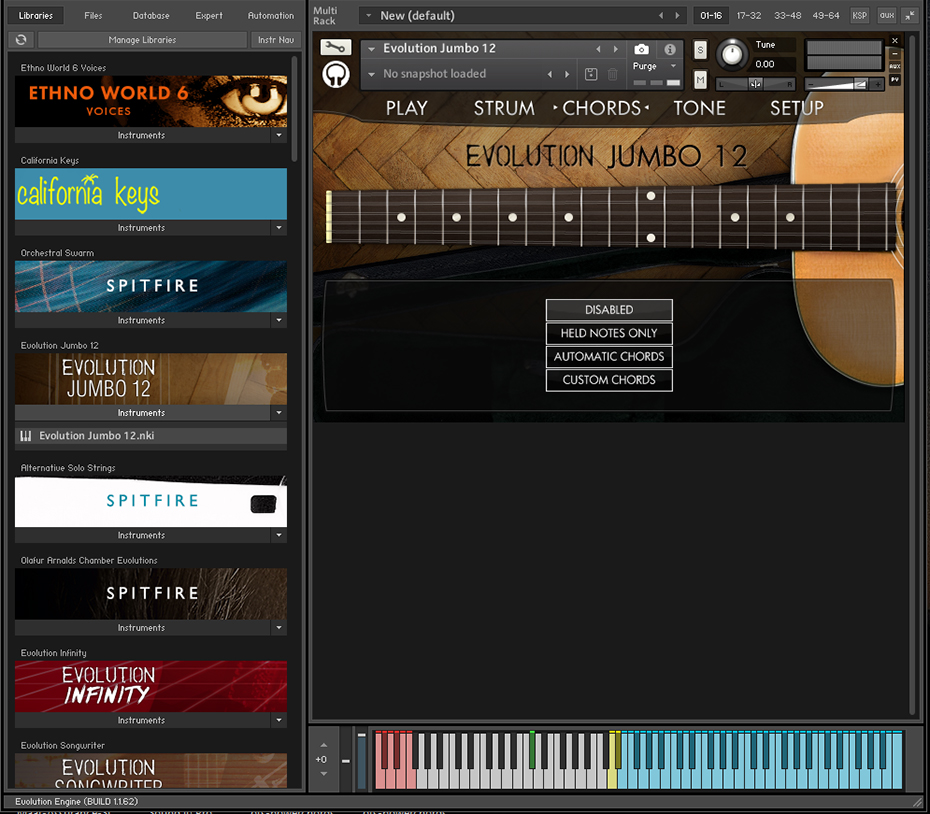Expand the Alternative Solo Strings Instruments dropdown
The image size is (930, 814).
coord(279,535)
